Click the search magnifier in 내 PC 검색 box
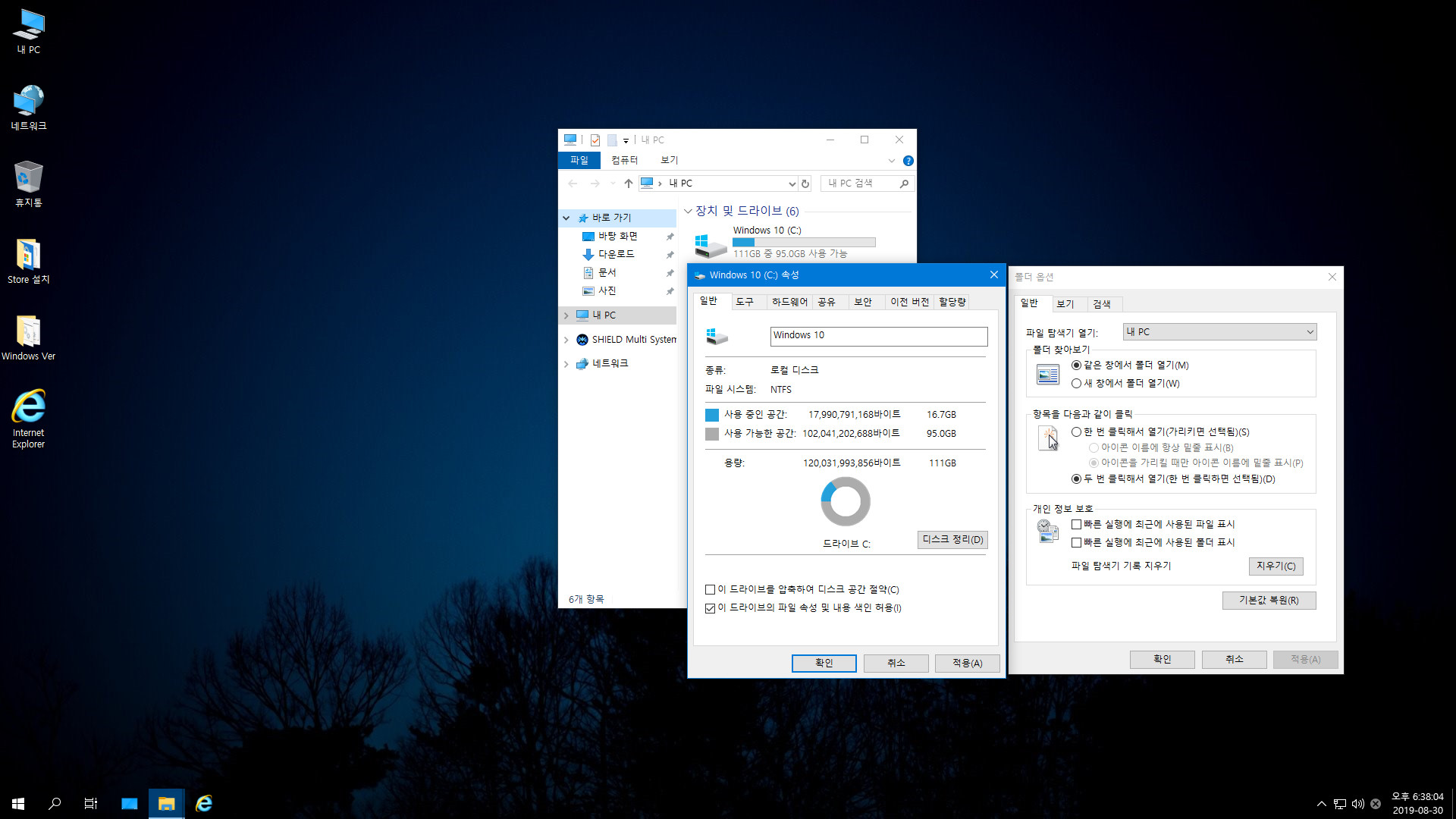 (x=904, y=184)
